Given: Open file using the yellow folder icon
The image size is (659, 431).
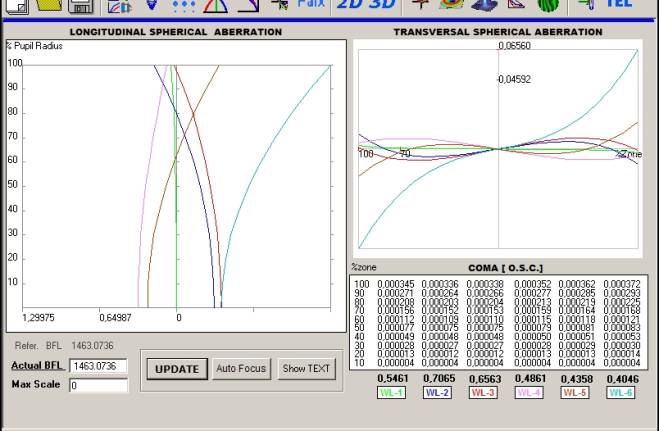Looking at the screenshot, I should [x=49, y=5].
